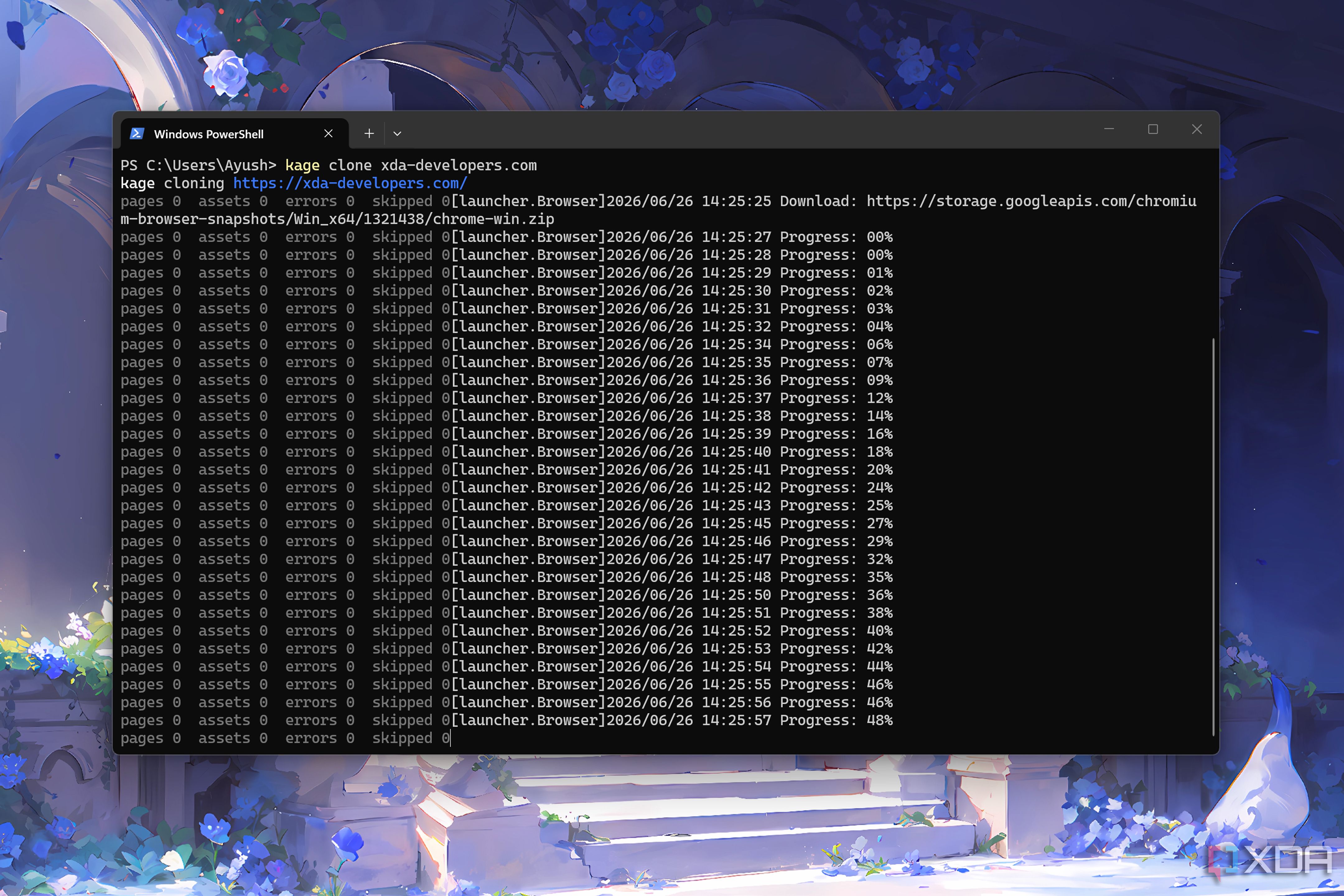Image resolution: width=1344 pixels, height=896 pixels.
Task: Click the 14:25:45 timestamp in the log
Action: coord(736,523)
